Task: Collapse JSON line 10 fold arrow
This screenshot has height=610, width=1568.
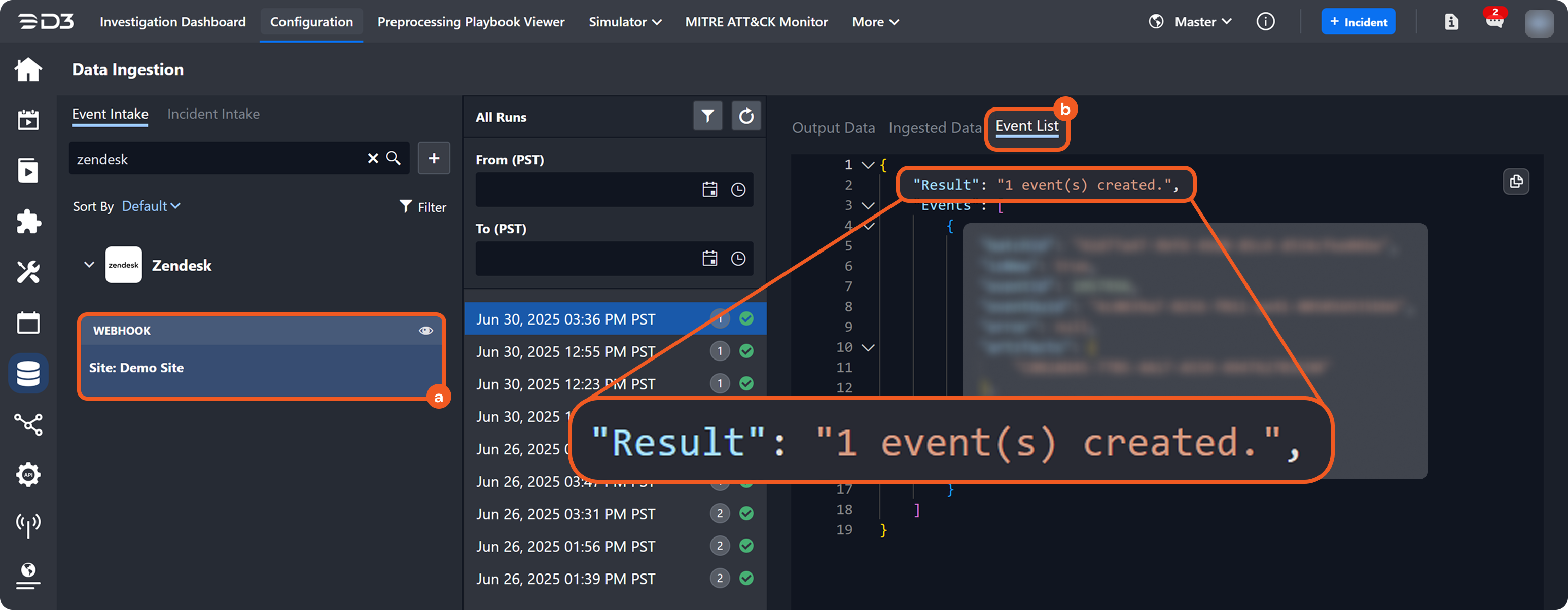Action: pyautogui.click(x=869, y=348)
